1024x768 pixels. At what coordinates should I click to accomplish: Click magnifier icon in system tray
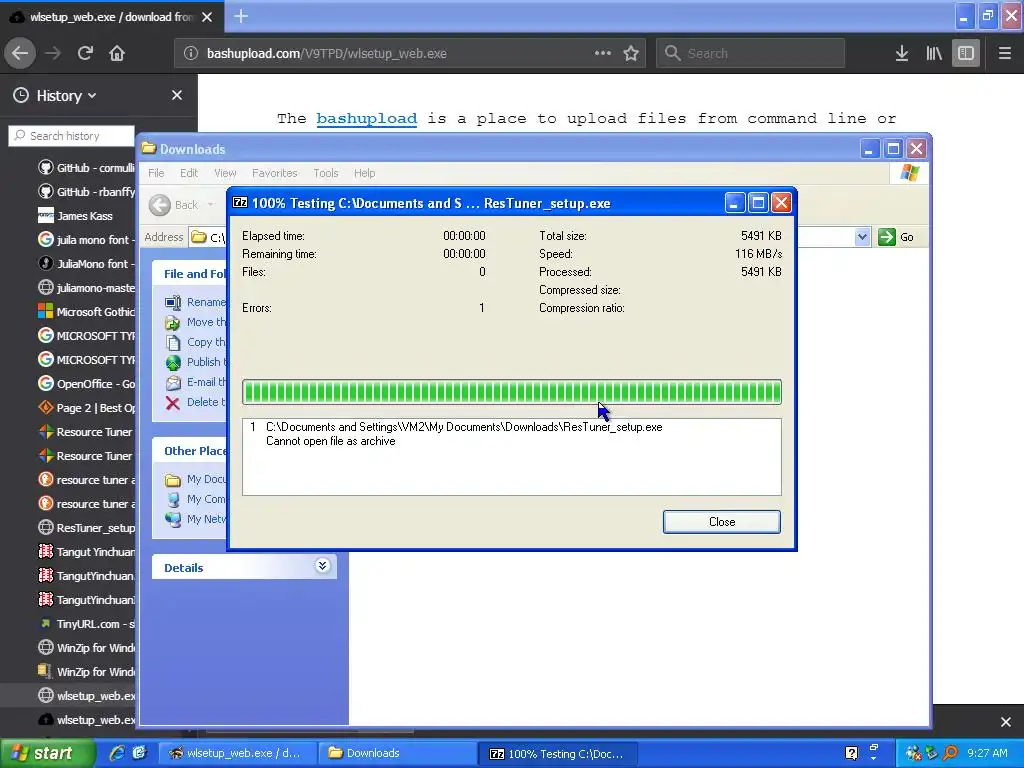pyautogui.click(x=950, y=753)
